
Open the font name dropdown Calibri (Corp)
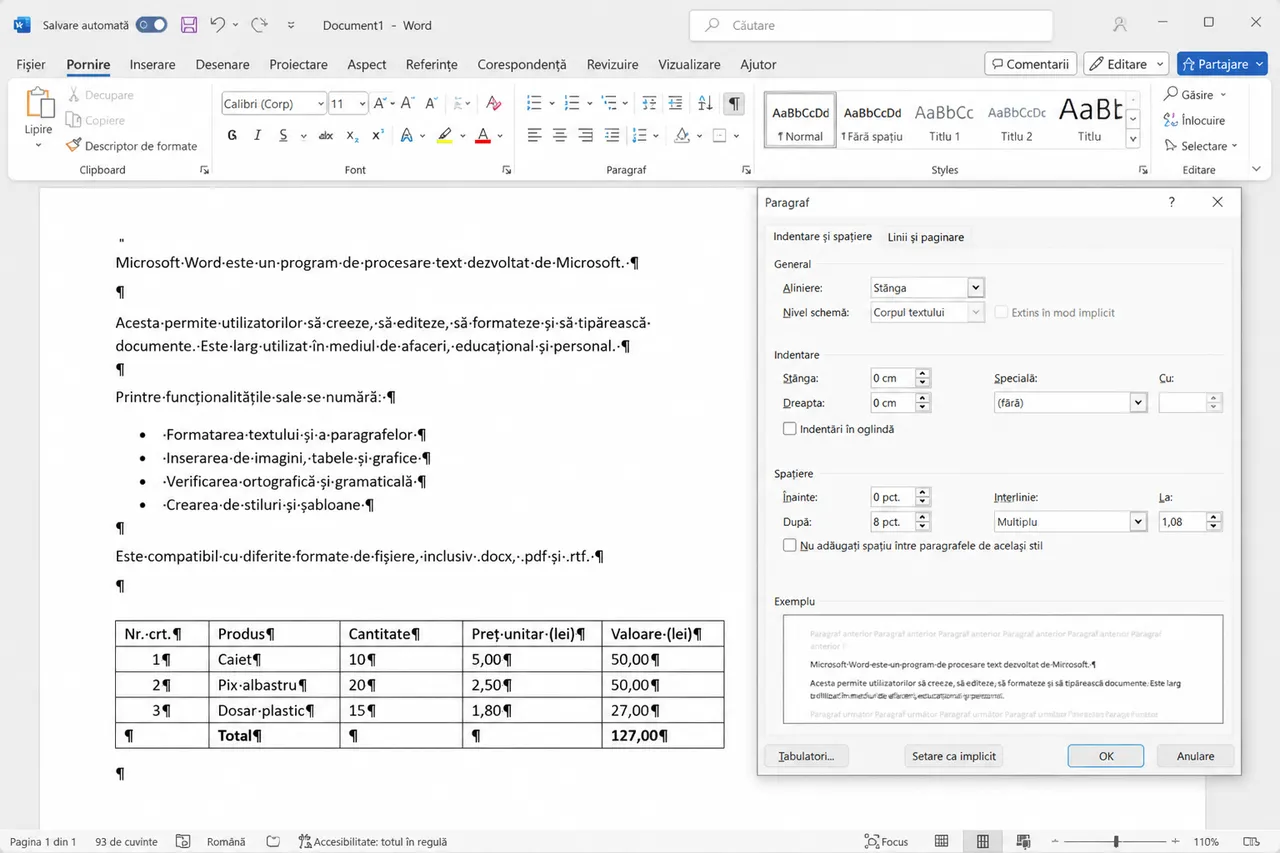(x=321, y=104)
